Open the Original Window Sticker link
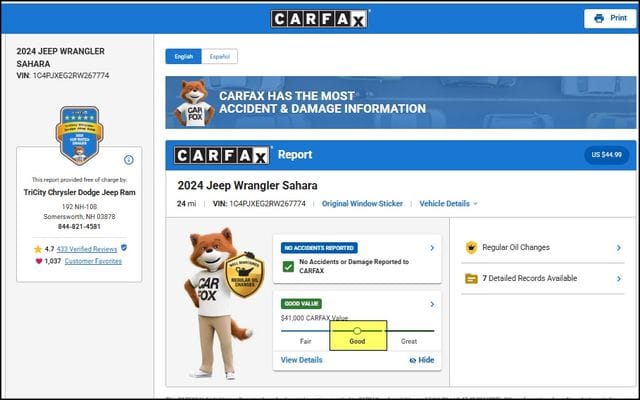This screenshot has width=640, height=400. tap(362, 204)
